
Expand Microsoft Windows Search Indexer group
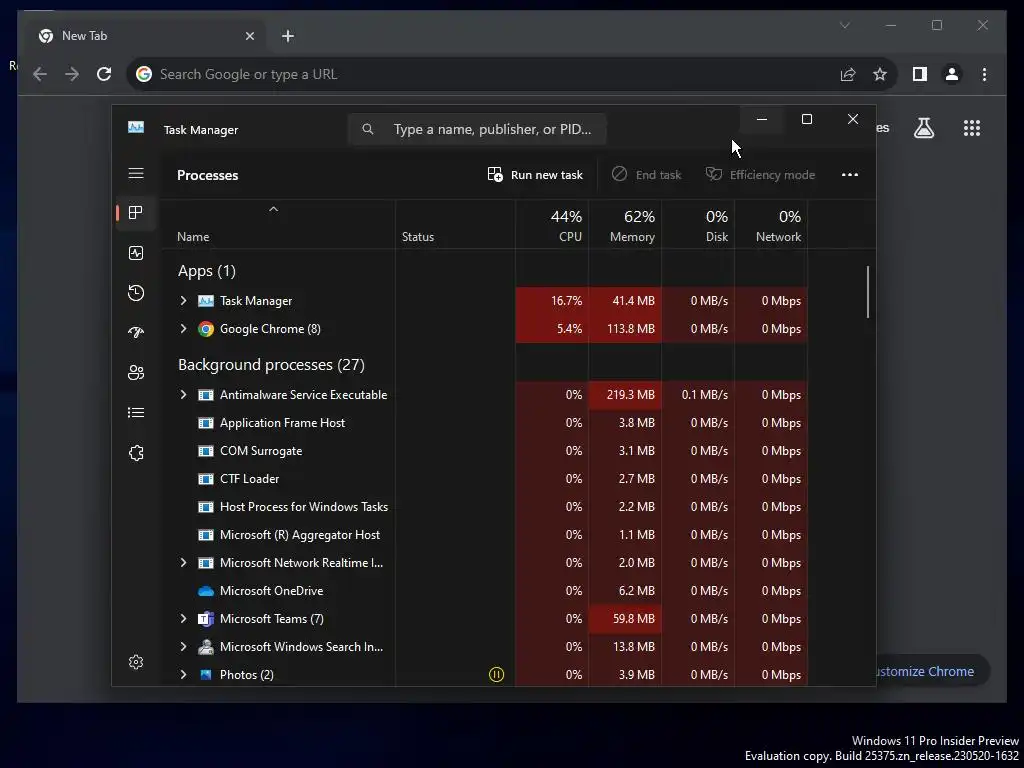(184, 647)
